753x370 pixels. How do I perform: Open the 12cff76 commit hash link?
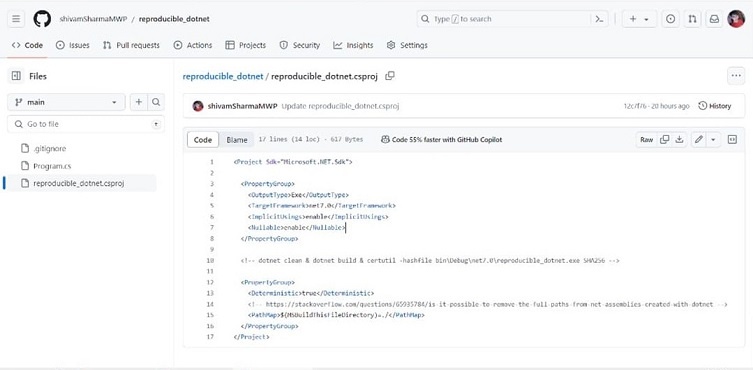pyautogui.click(x=635, y=106)
